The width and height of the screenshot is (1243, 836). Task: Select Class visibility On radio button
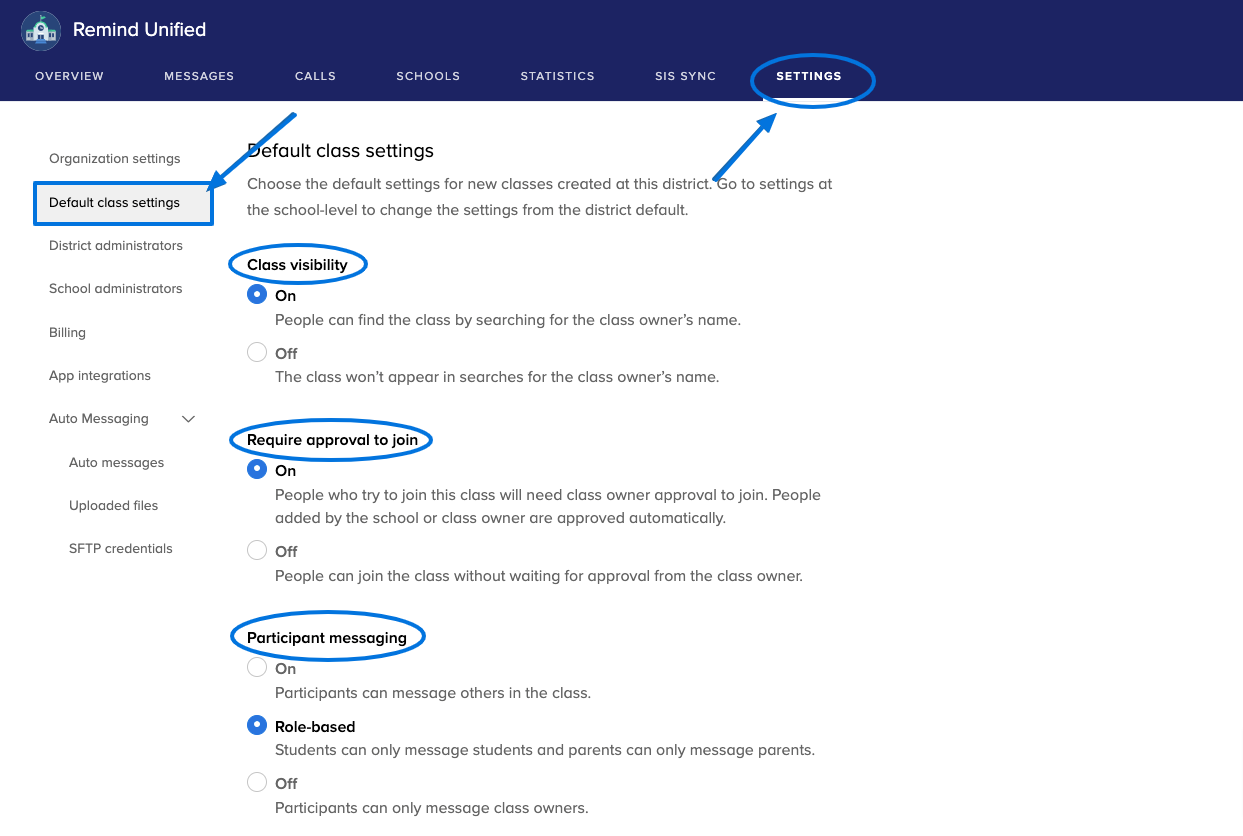click(257, 295)
